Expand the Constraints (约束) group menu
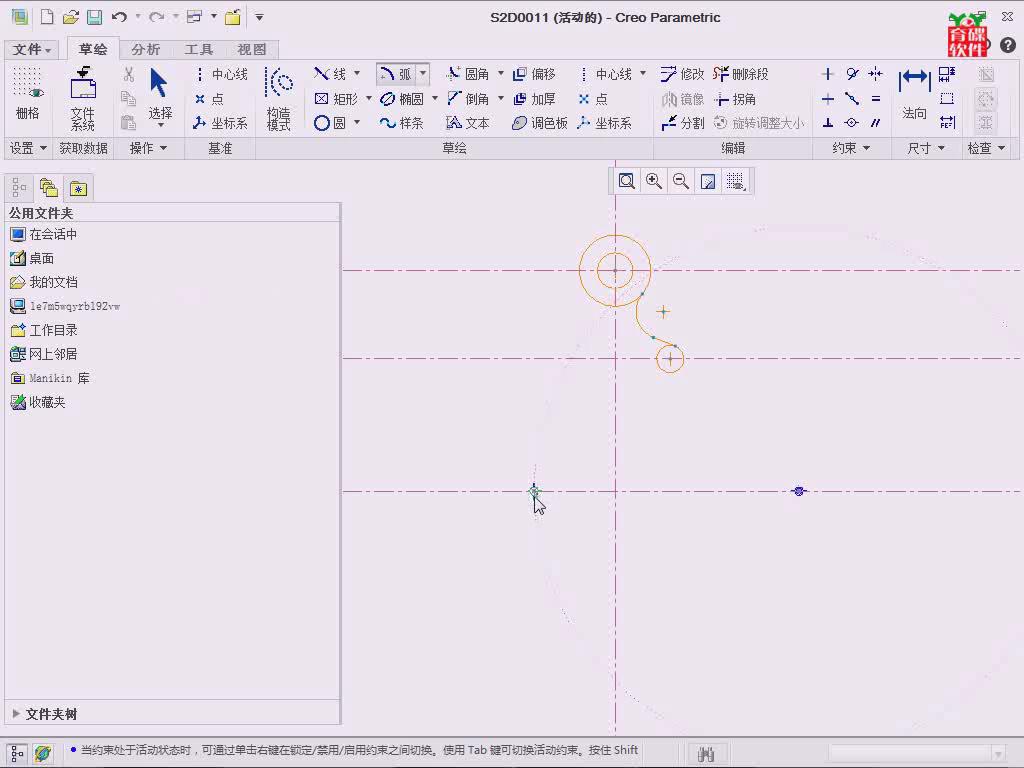Viewport: 1024px width, 768px height. coord(851,148)
